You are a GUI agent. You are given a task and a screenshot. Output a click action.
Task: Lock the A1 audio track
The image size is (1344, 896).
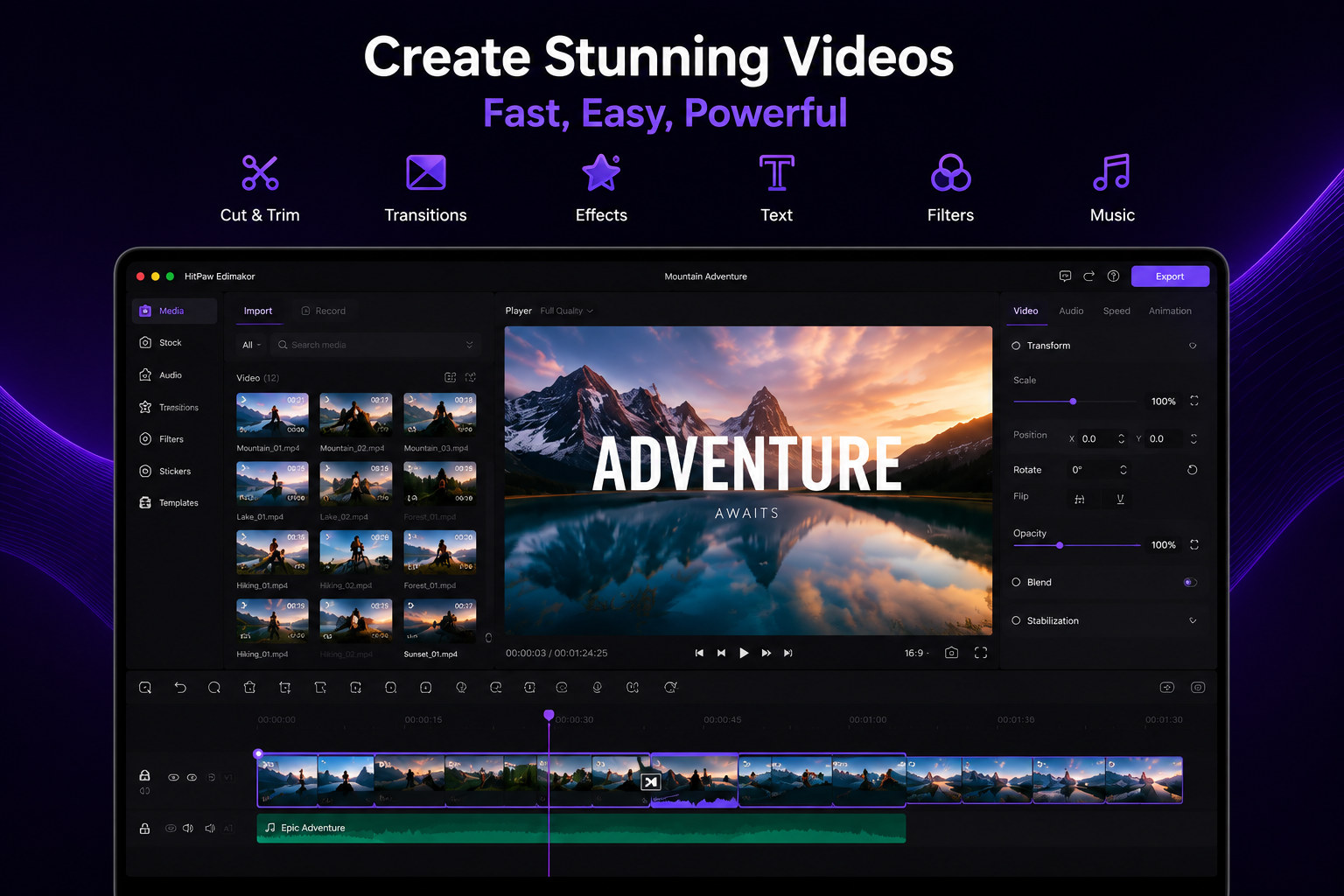144,829
